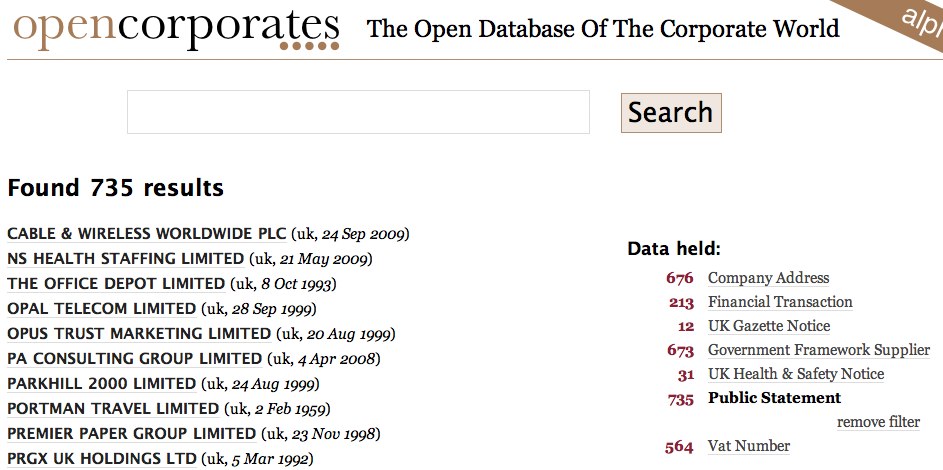Open NS HEALTH STAFFING LIMITED result
This screenshot has height=470, width=943.
tap(125, 259)
